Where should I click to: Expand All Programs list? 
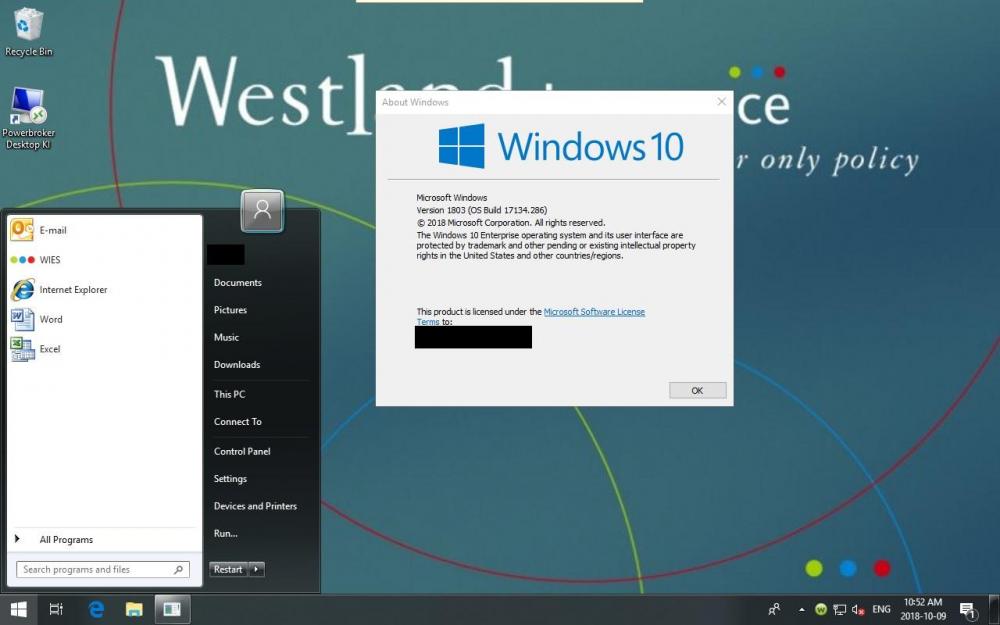(x=66, y=540)
